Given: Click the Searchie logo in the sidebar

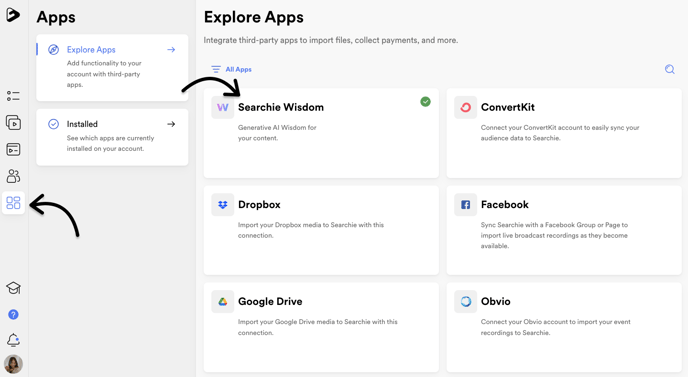Looking at the screenshot, I should tap(13, 14).
